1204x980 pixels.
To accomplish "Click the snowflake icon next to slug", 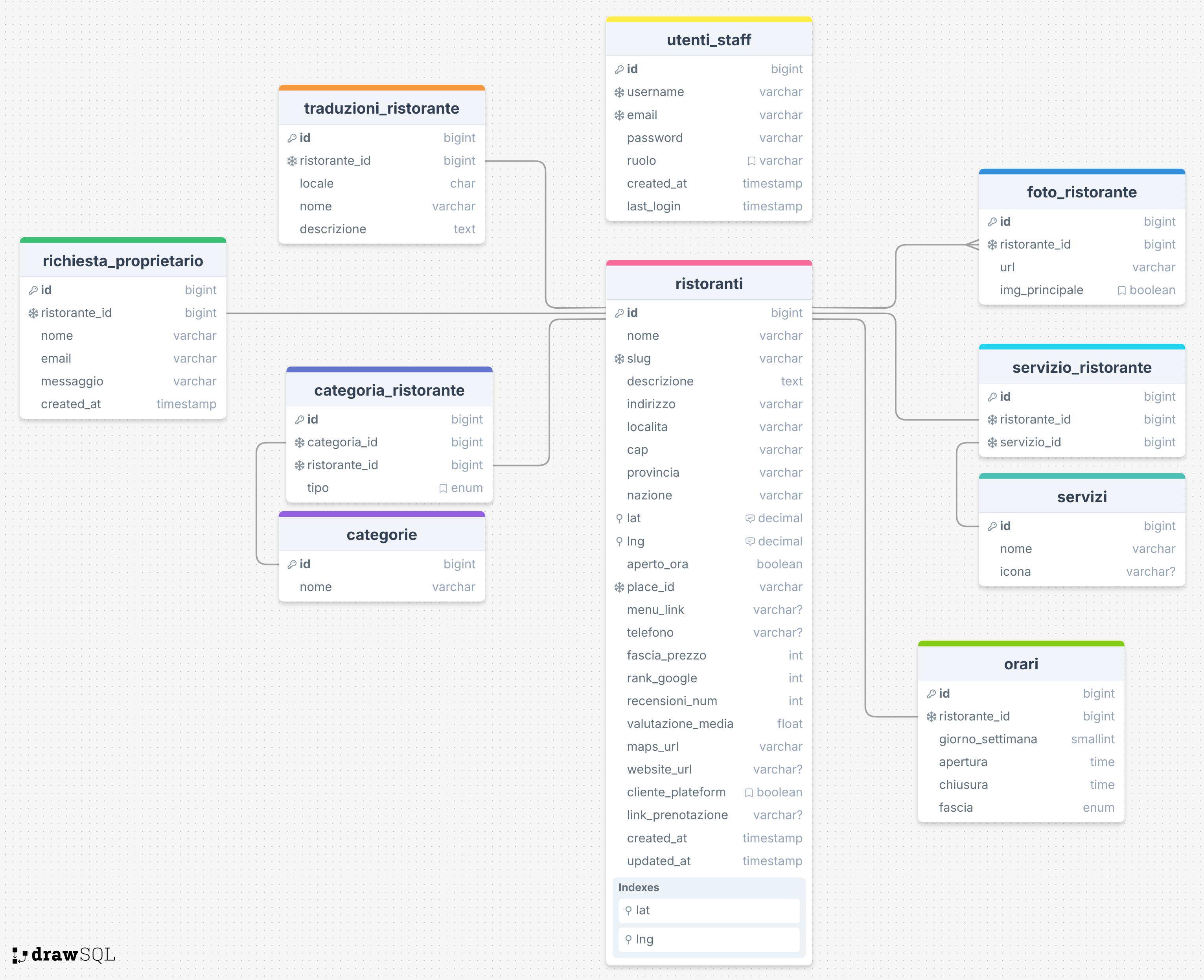I will (619, 359).
